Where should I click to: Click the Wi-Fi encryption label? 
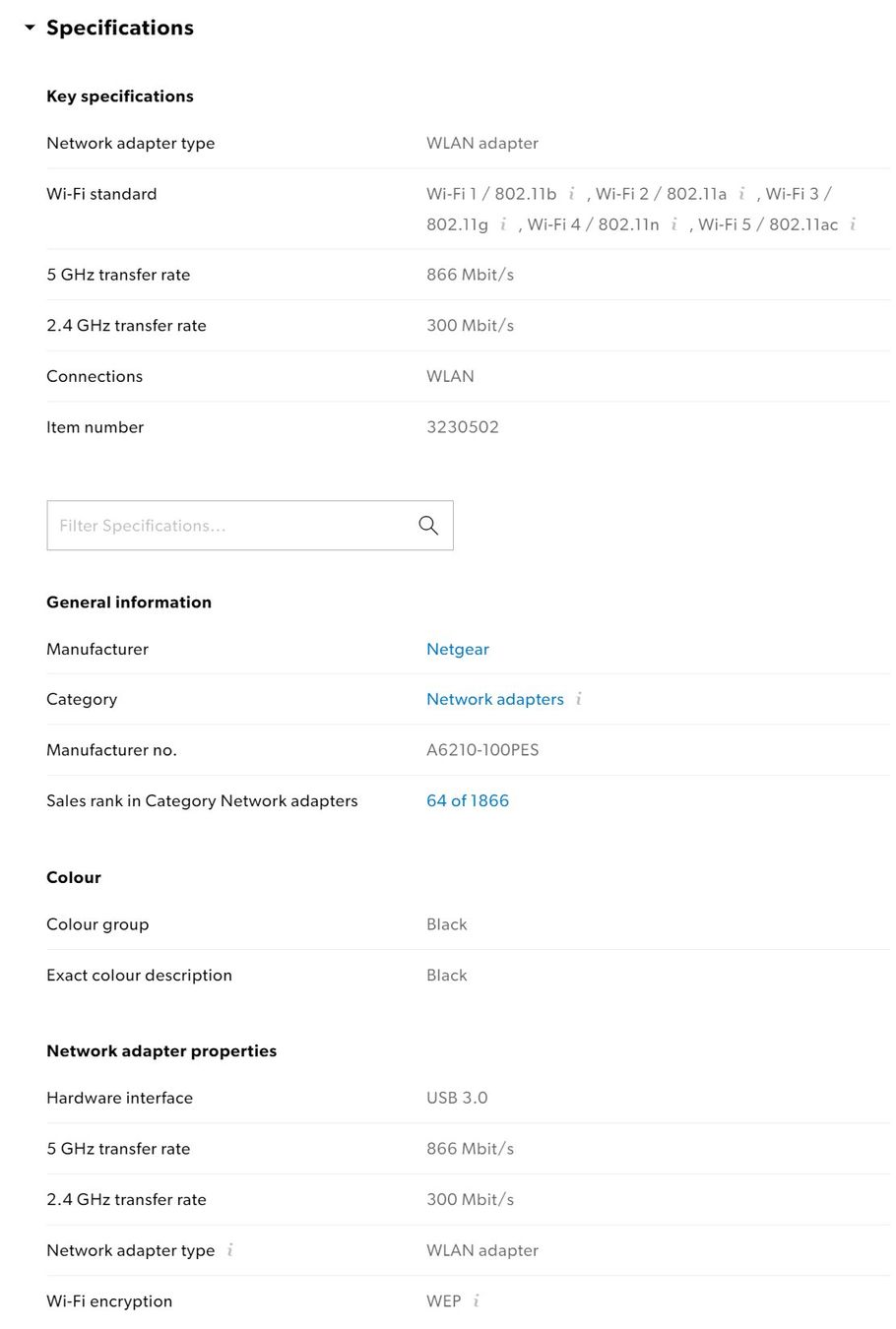click(x=109, y=1301)
